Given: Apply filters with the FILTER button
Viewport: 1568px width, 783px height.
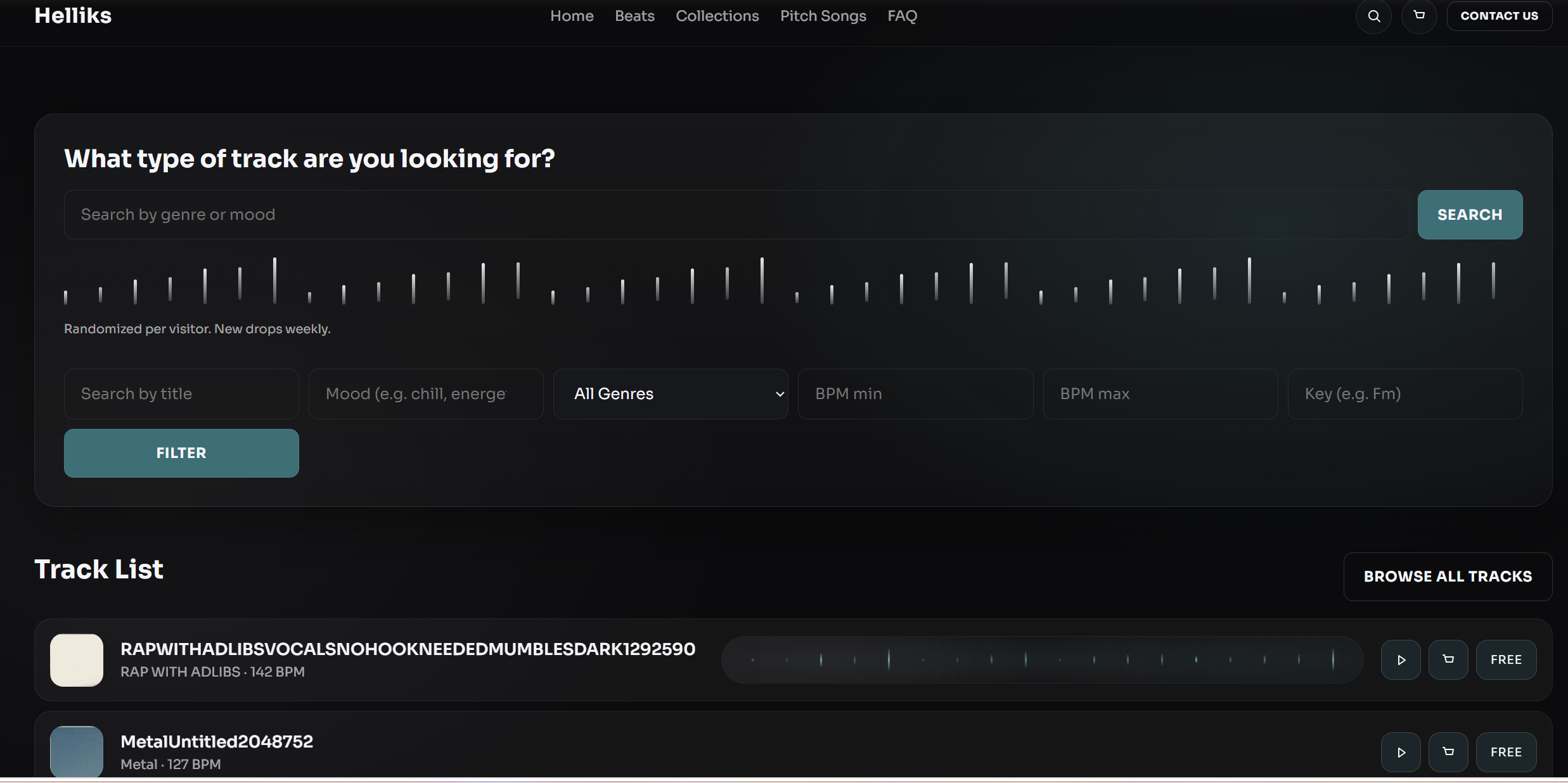Looking at the screenshot, I should [181, 453].
